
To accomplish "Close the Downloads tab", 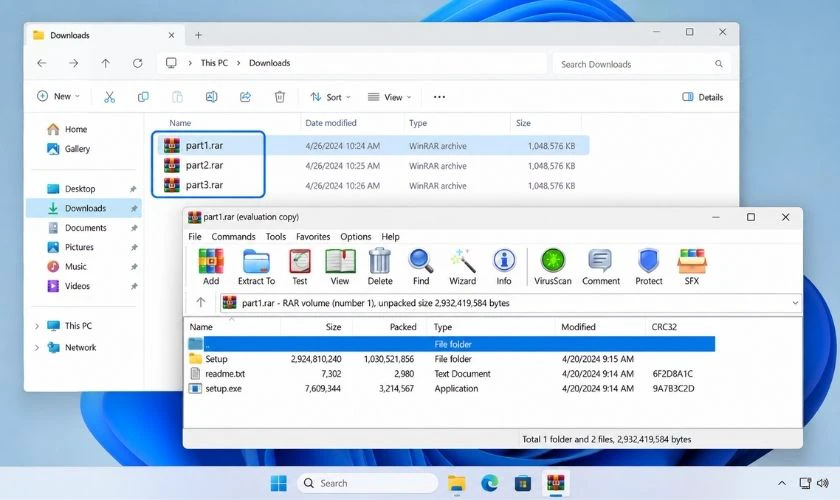I will pyautogui.click(x=171, y=35).
